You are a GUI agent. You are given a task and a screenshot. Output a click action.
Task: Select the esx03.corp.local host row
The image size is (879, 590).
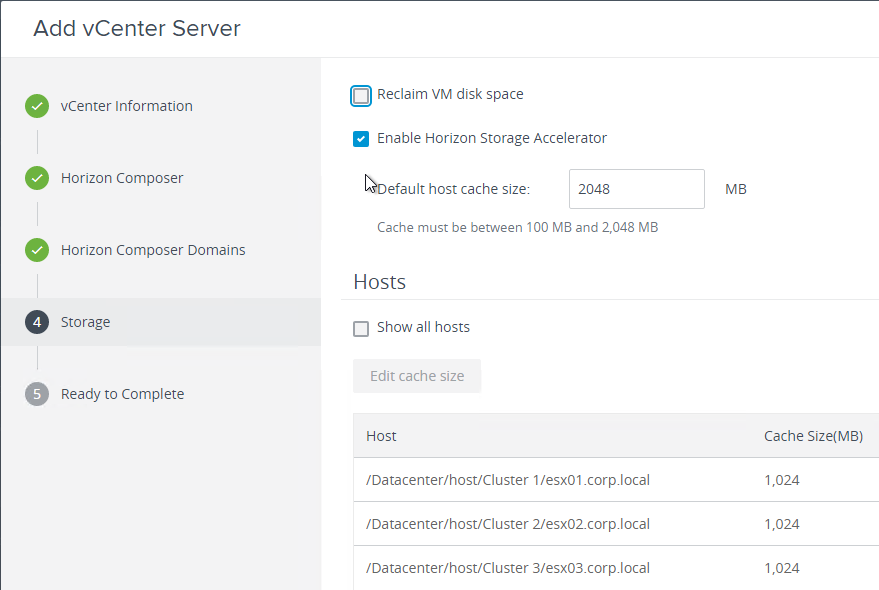pos(616,568)
